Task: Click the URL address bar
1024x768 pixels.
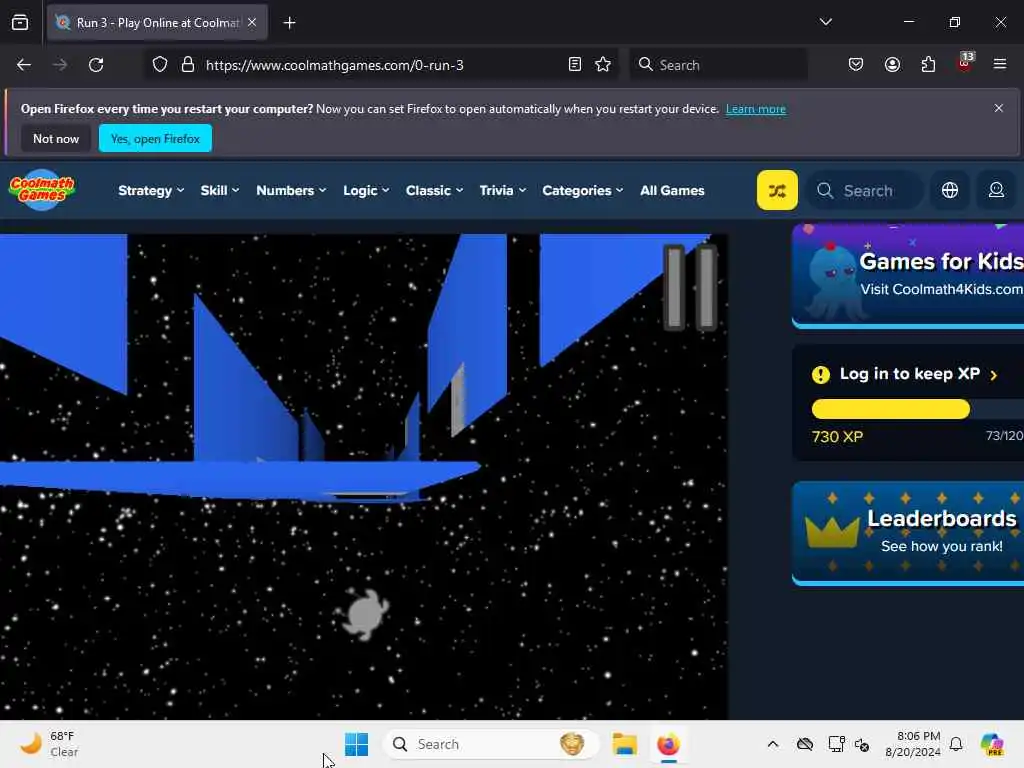Action: tap(382, 65)
